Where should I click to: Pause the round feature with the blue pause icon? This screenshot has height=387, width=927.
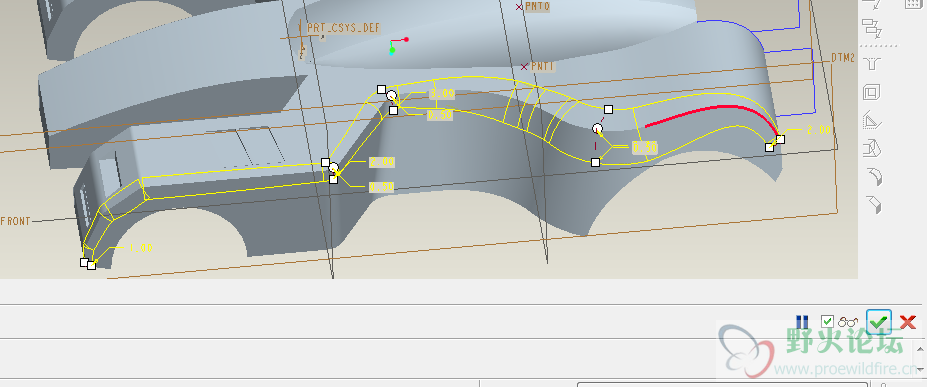(802, 322)
